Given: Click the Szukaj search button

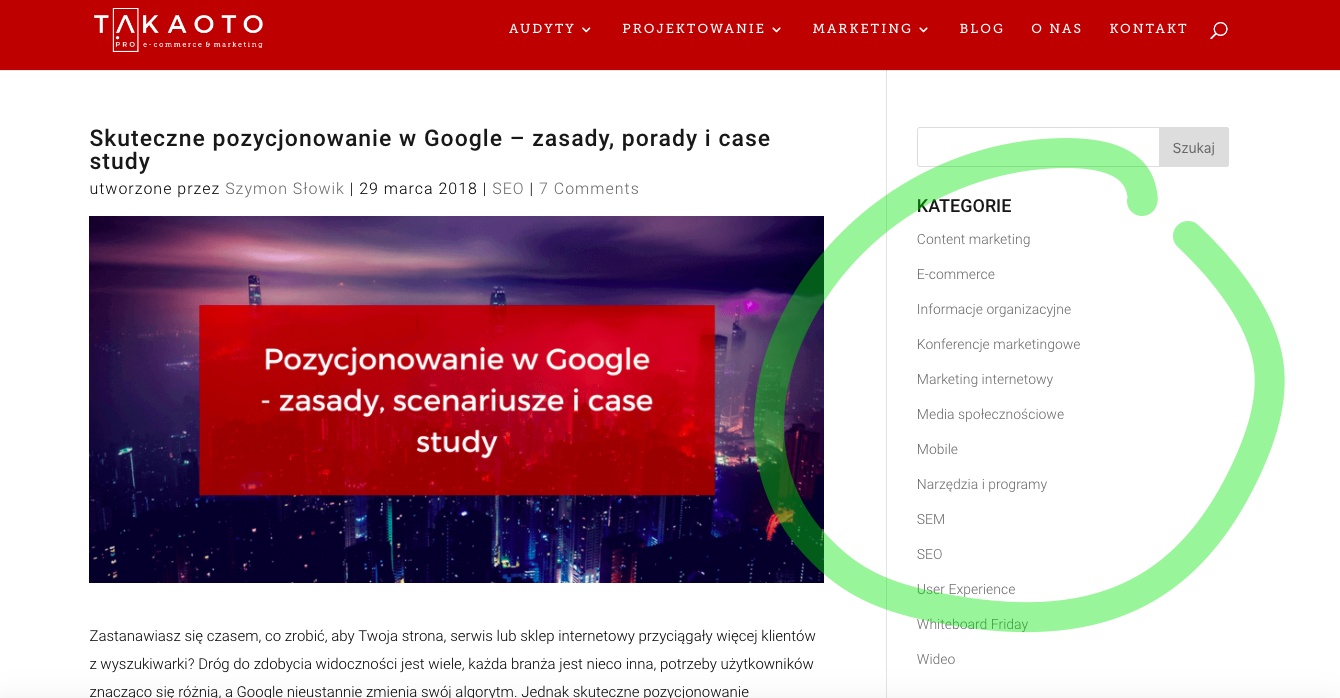Looking at the screenshot, I should tap(1194, 147).
